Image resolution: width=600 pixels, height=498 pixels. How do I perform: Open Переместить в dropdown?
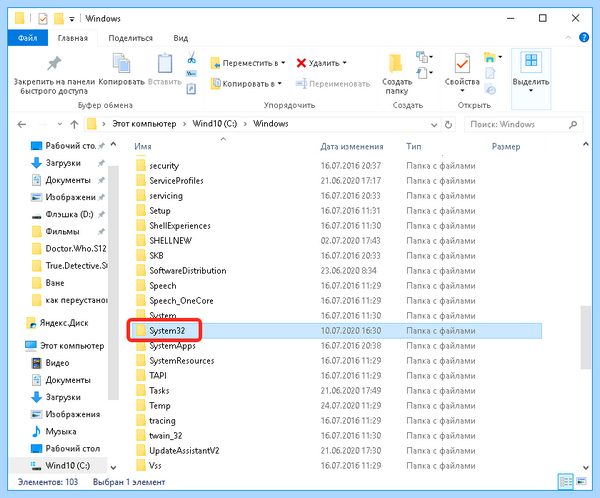point(248,63)
